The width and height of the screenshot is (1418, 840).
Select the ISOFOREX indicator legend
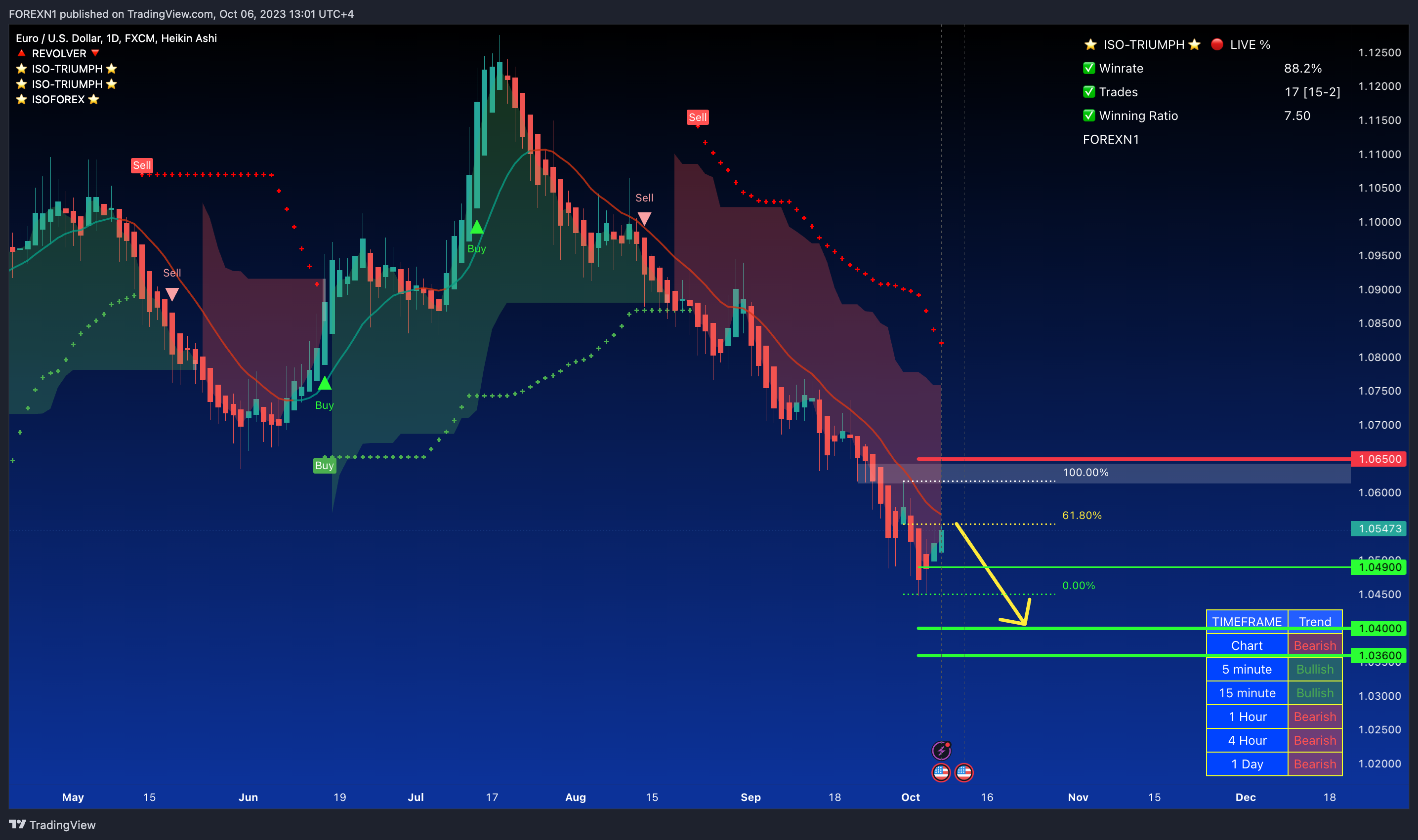58,99
